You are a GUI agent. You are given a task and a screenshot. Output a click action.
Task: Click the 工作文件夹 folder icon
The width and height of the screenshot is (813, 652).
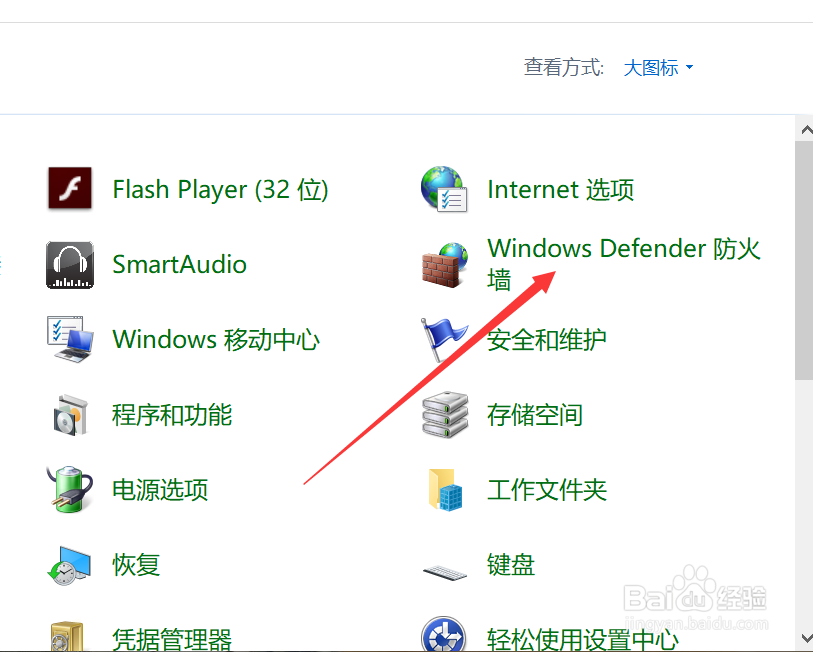443,489
